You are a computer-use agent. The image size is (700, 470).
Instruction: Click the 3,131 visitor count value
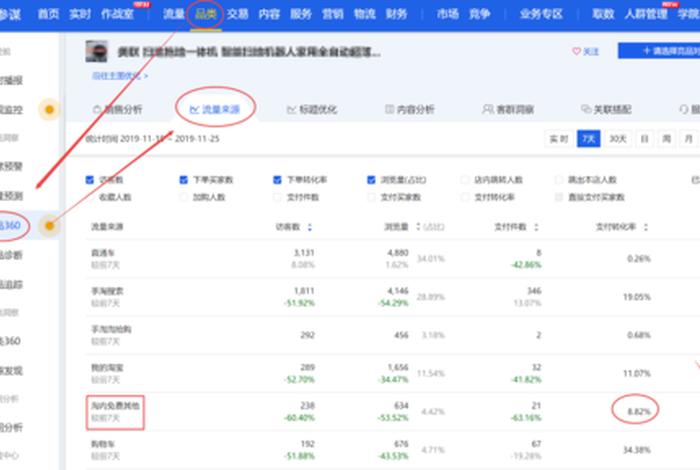[x=304, y=253]
